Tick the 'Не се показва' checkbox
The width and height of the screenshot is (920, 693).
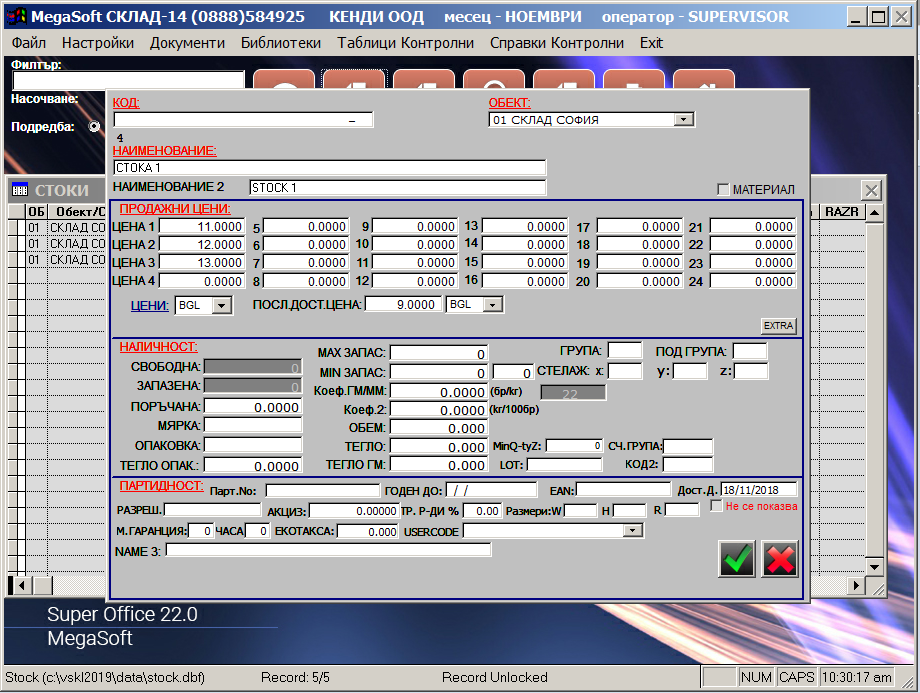tap(716, 506)
